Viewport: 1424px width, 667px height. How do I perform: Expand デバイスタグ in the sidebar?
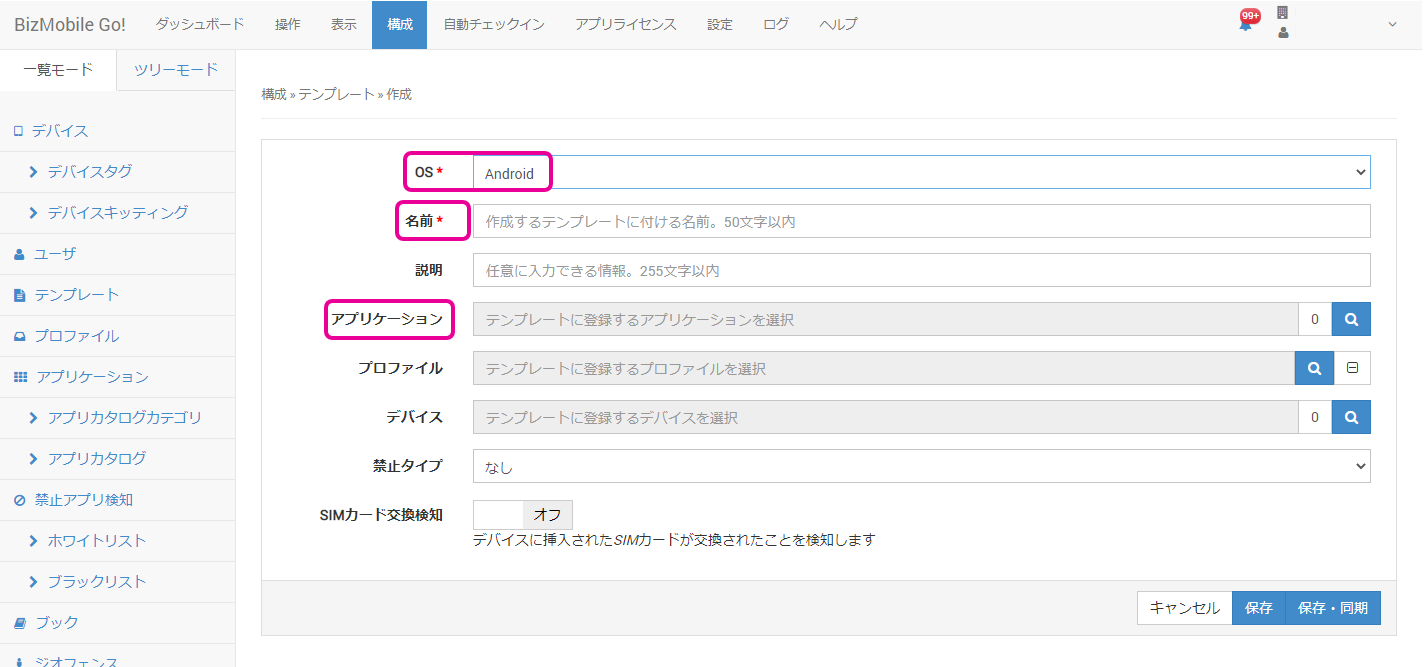tap(89, 172)
